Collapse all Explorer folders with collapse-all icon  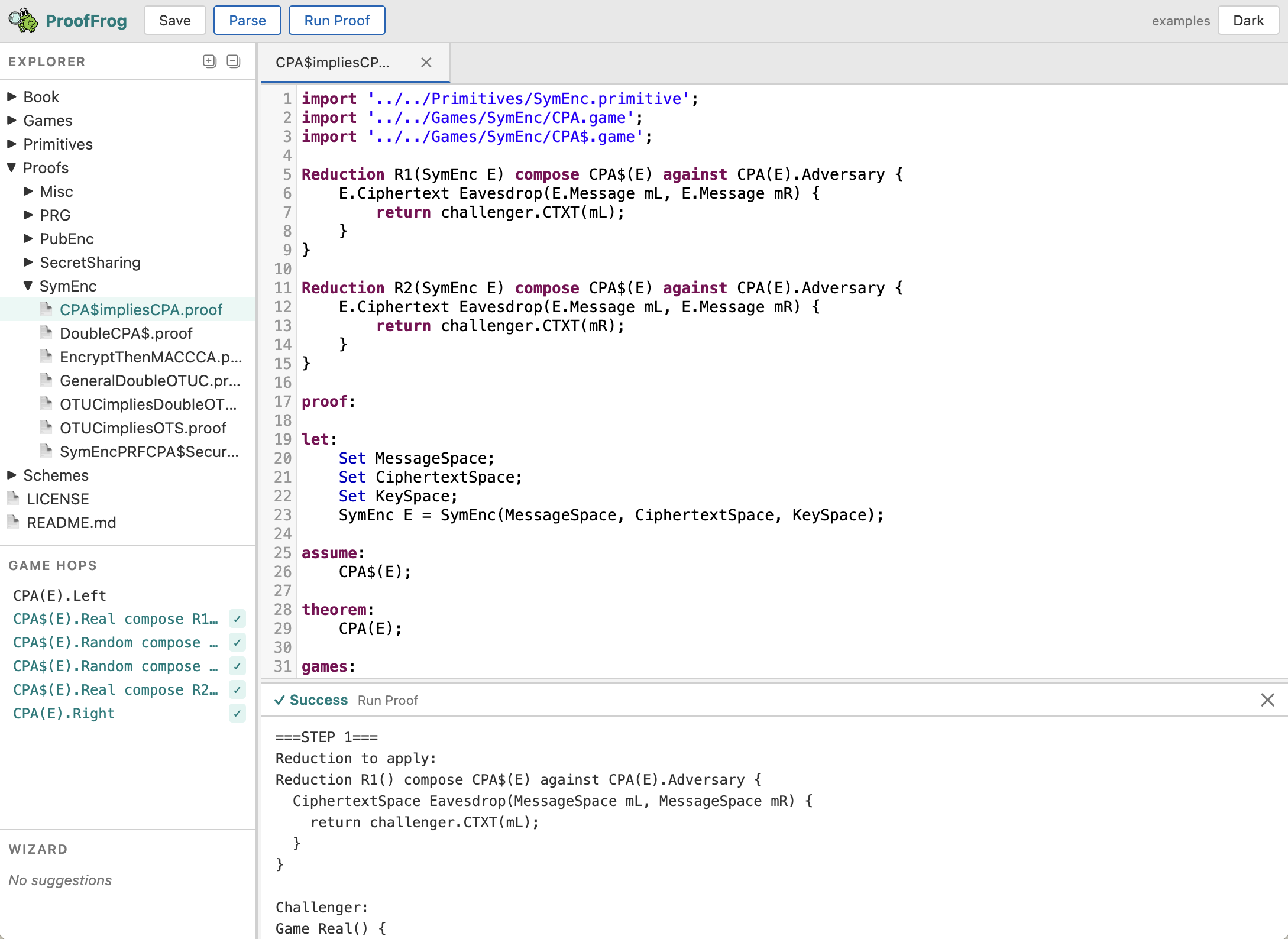[234, 61]
